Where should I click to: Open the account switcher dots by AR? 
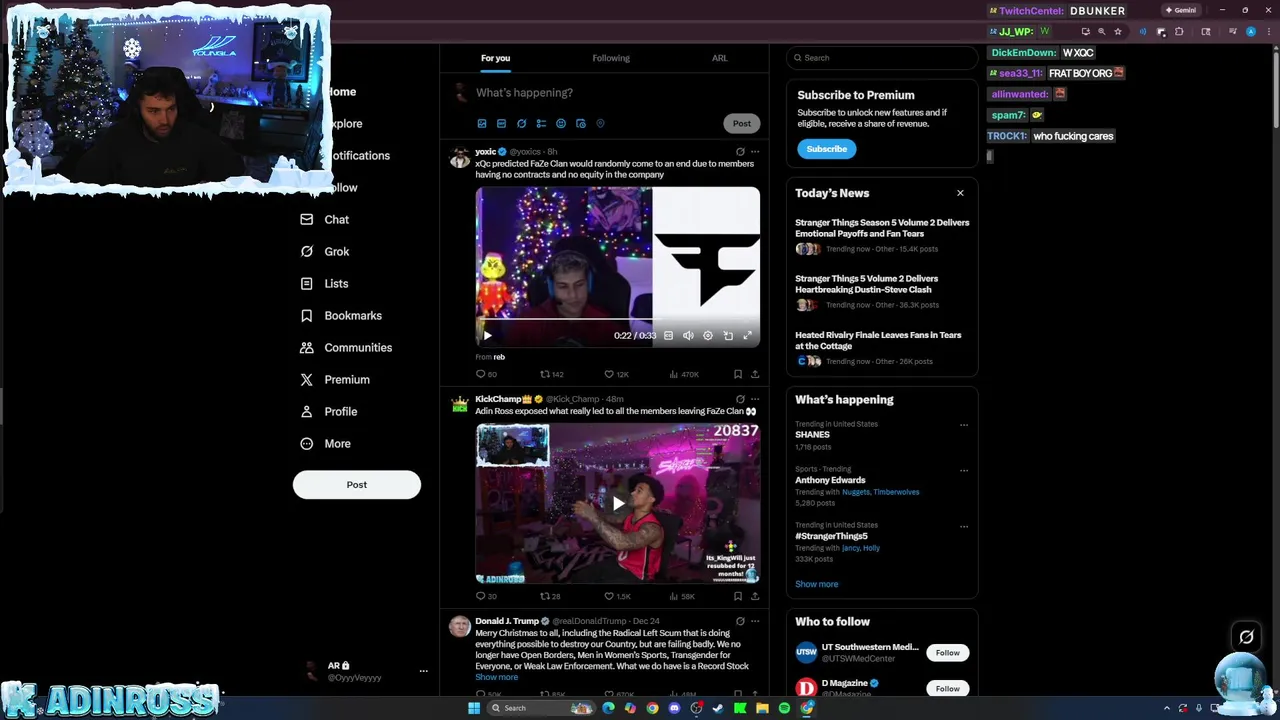point(423,671)
